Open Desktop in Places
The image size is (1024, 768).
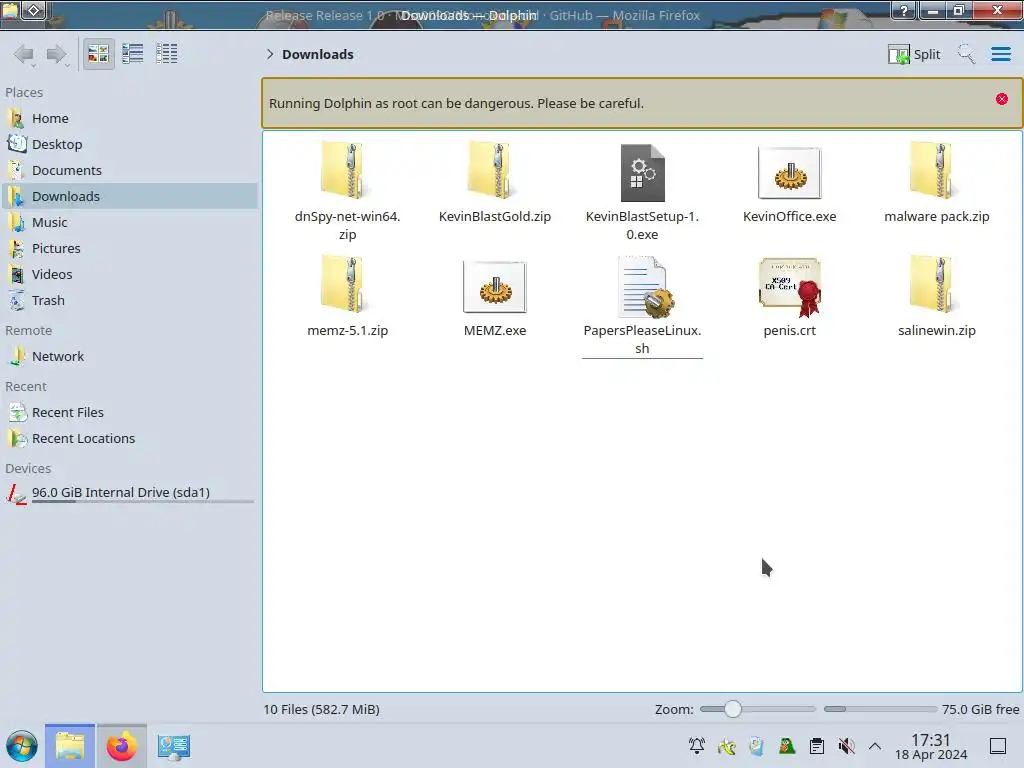[x=130, y=144]
